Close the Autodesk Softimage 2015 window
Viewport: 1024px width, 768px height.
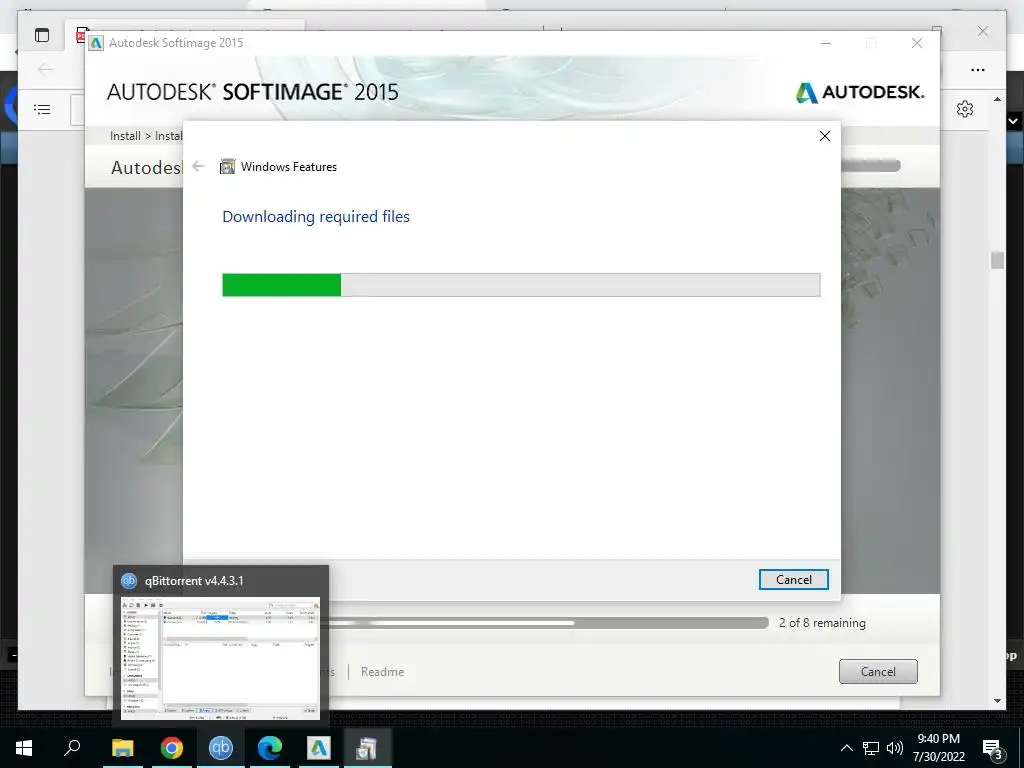click(x=917, y=43)
